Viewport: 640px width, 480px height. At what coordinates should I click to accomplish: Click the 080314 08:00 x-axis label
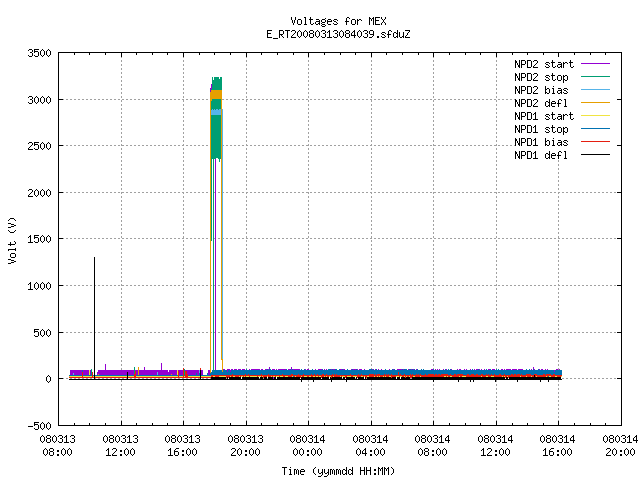pos(432,446)
